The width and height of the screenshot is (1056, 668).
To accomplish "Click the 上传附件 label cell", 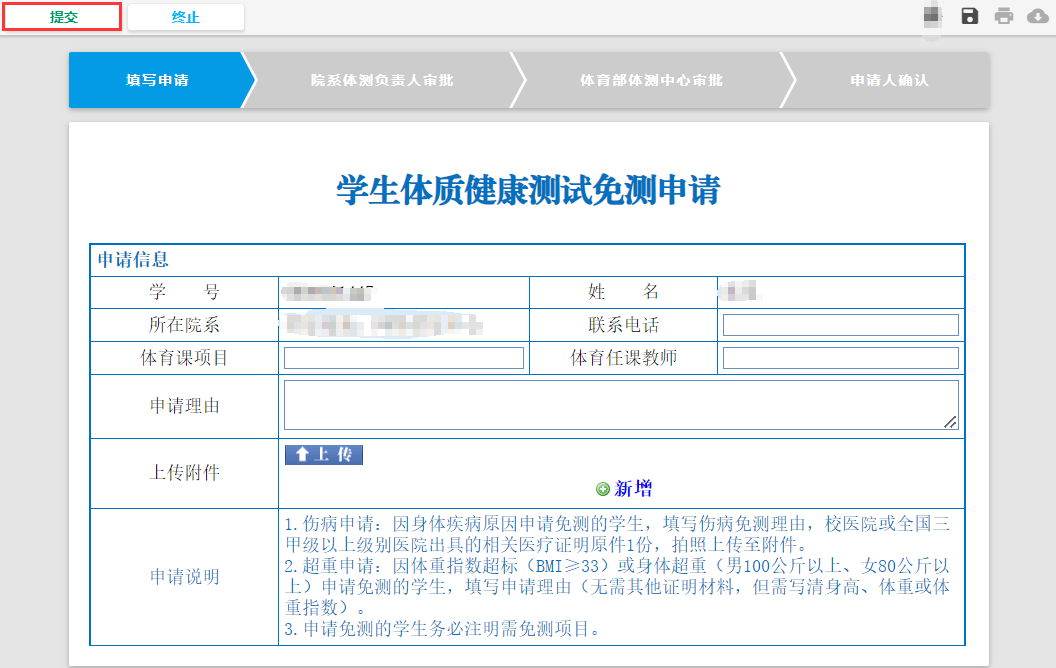I will [185, 473].
